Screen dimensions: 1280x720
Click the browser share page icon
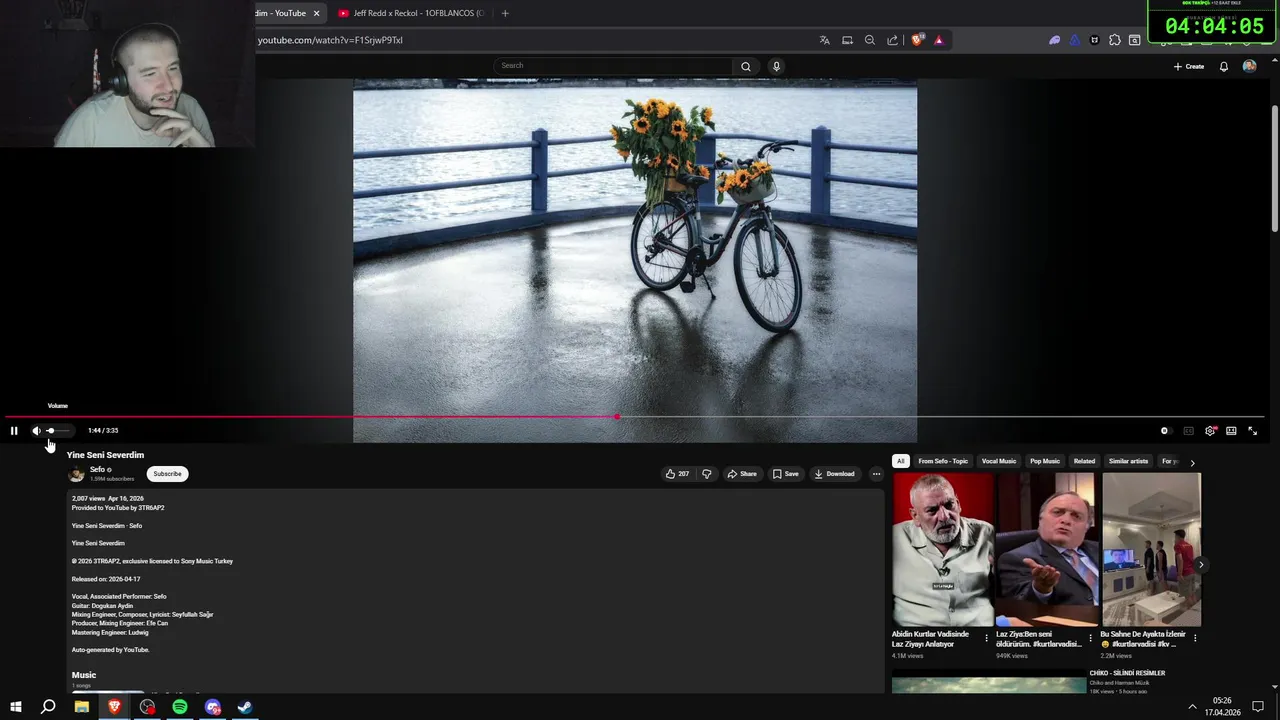[892, 40]
